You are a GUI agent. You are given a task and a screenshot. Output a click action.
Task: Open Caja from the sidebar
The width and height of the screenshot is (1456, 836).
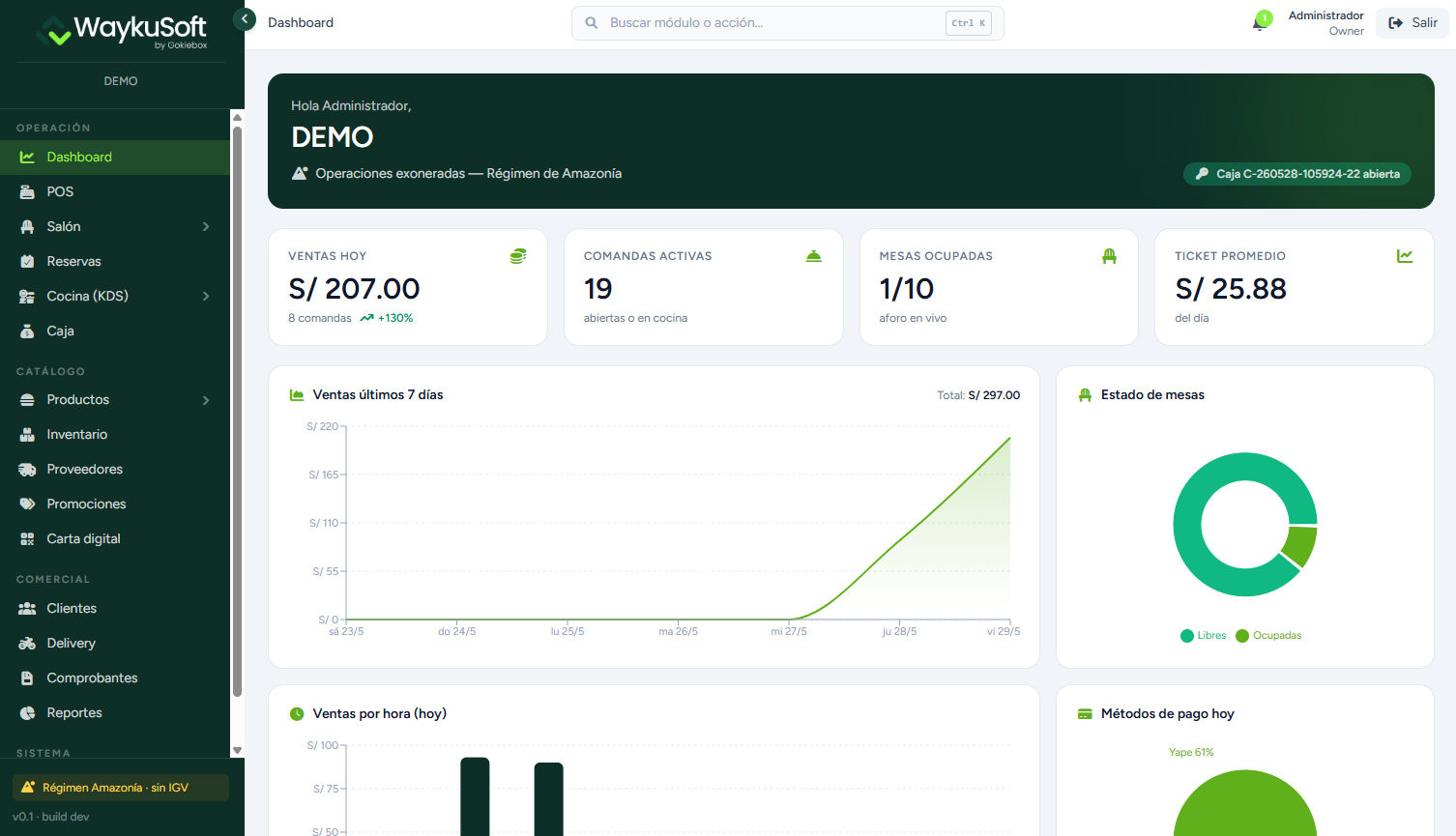(115, 332)
